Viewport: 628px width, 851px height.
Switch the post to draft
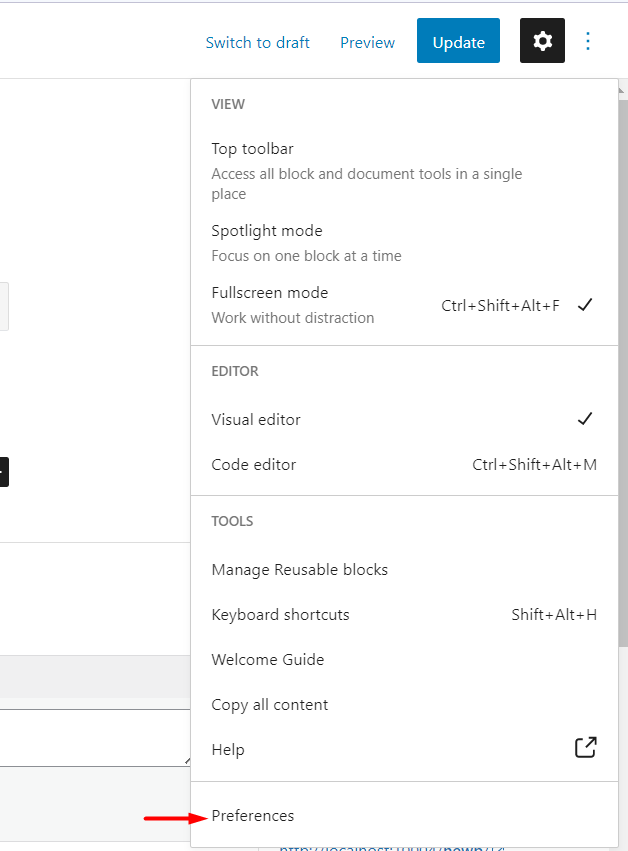click(x=257, y=42)
